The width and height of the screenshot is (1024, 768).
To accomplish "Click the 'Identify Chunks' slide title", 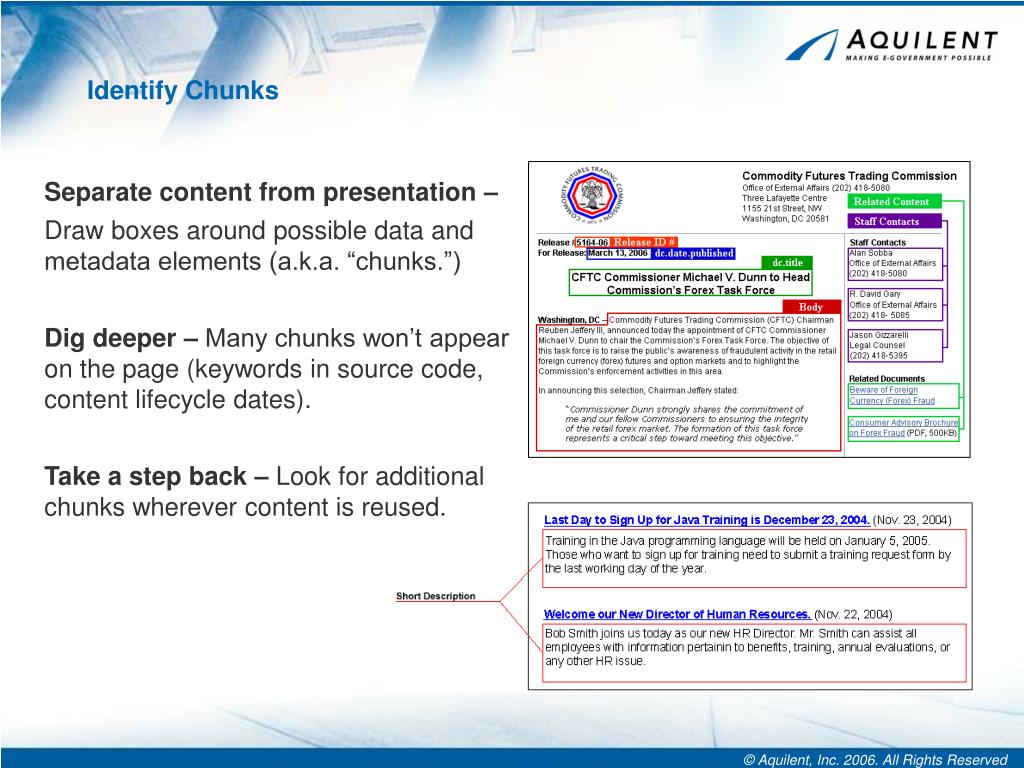I will click(183, 90).
